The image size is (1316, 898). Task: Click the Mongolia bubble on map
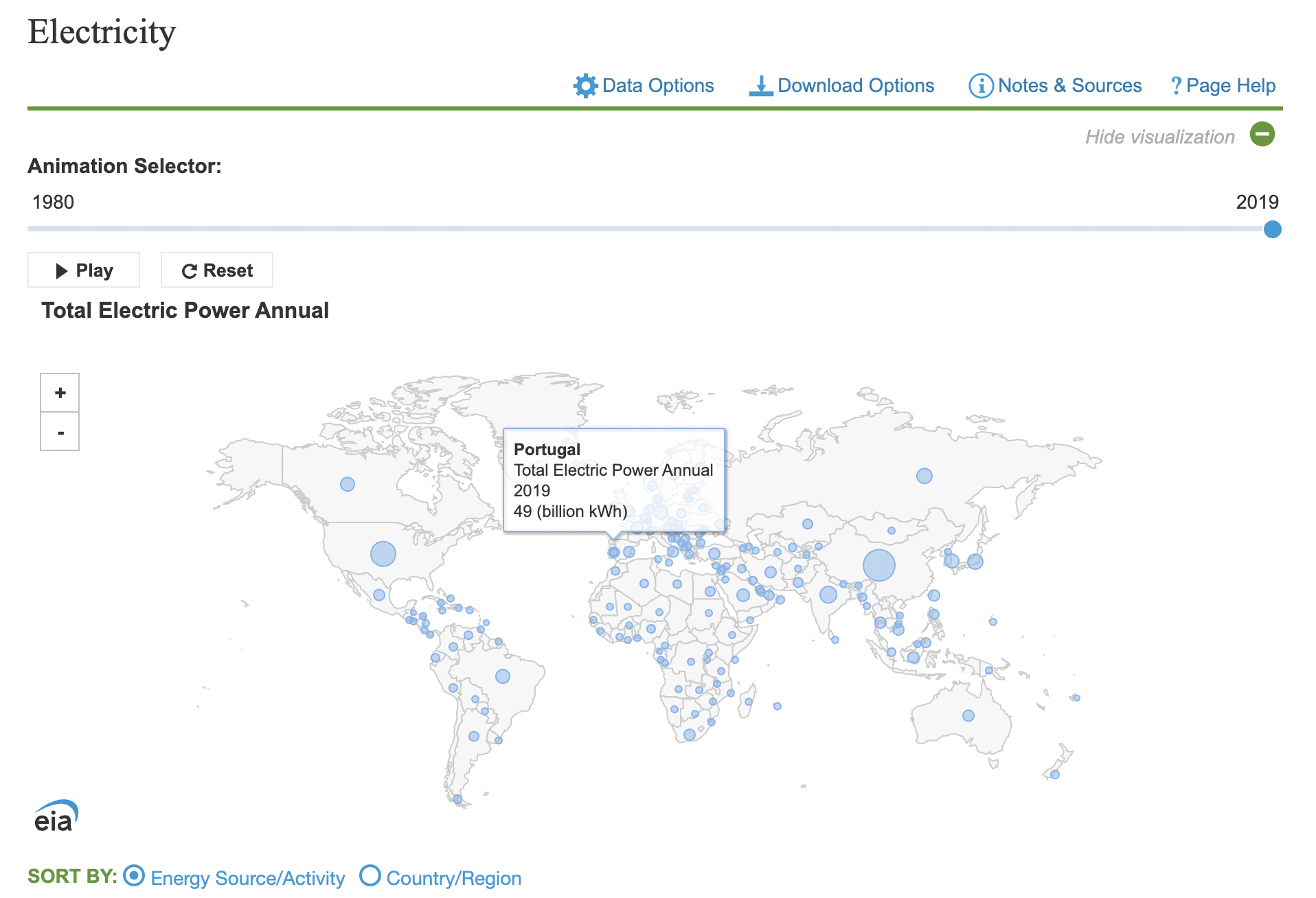(x=892, y=531)
